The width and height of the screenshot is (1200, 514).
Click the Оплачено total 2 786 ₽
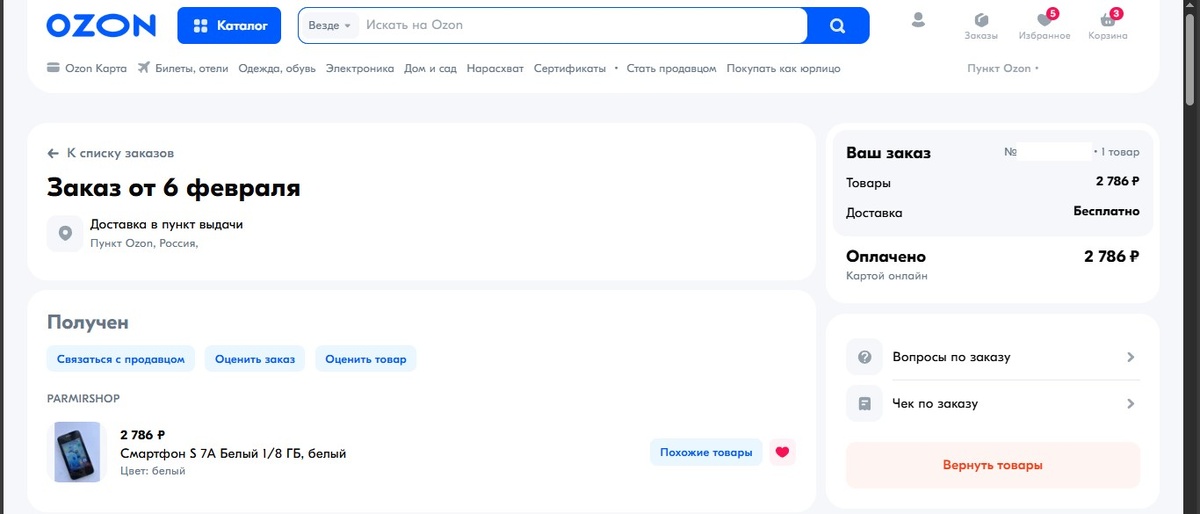(x=1112, y=256)
